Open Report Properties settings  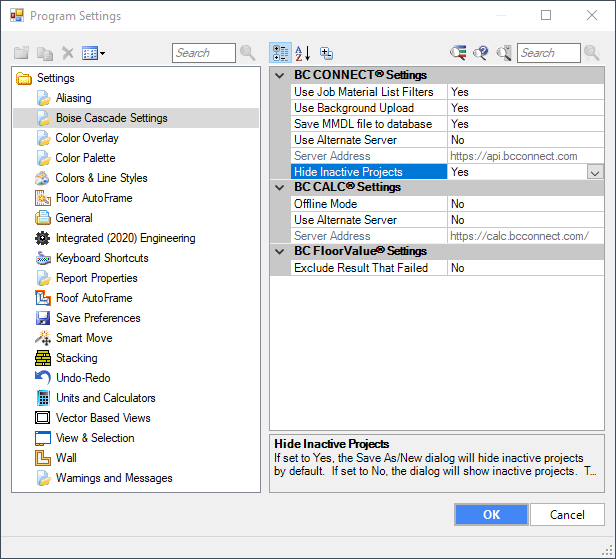97,278
